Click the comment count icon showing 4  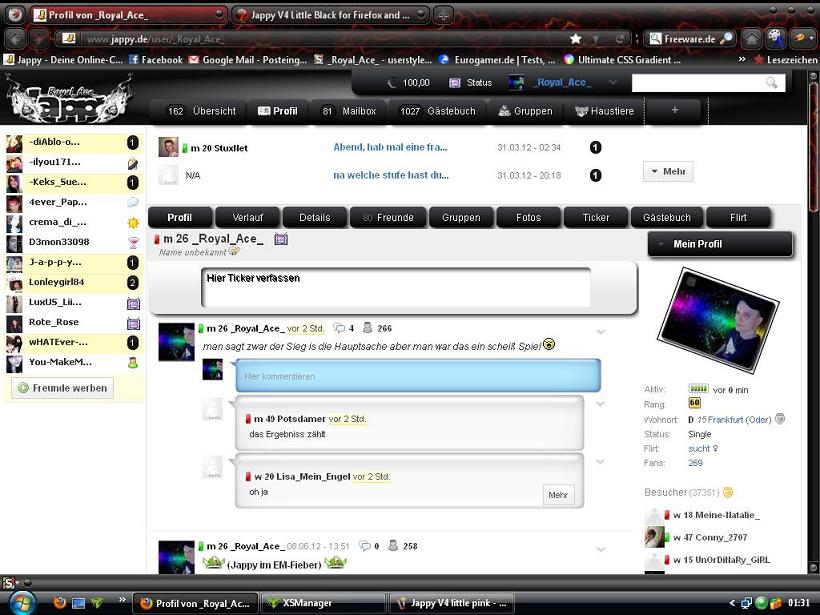click(340, 328)
